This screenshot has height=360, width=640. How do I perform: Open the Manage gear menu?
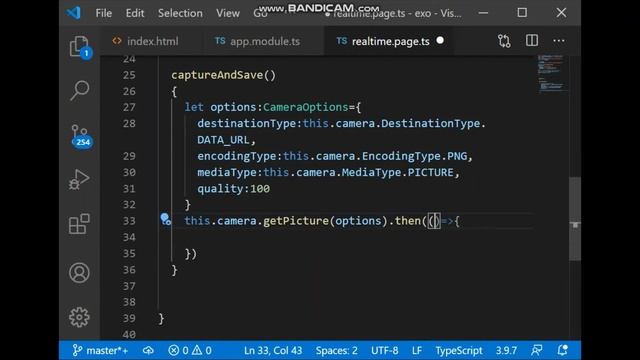(79, 317)
